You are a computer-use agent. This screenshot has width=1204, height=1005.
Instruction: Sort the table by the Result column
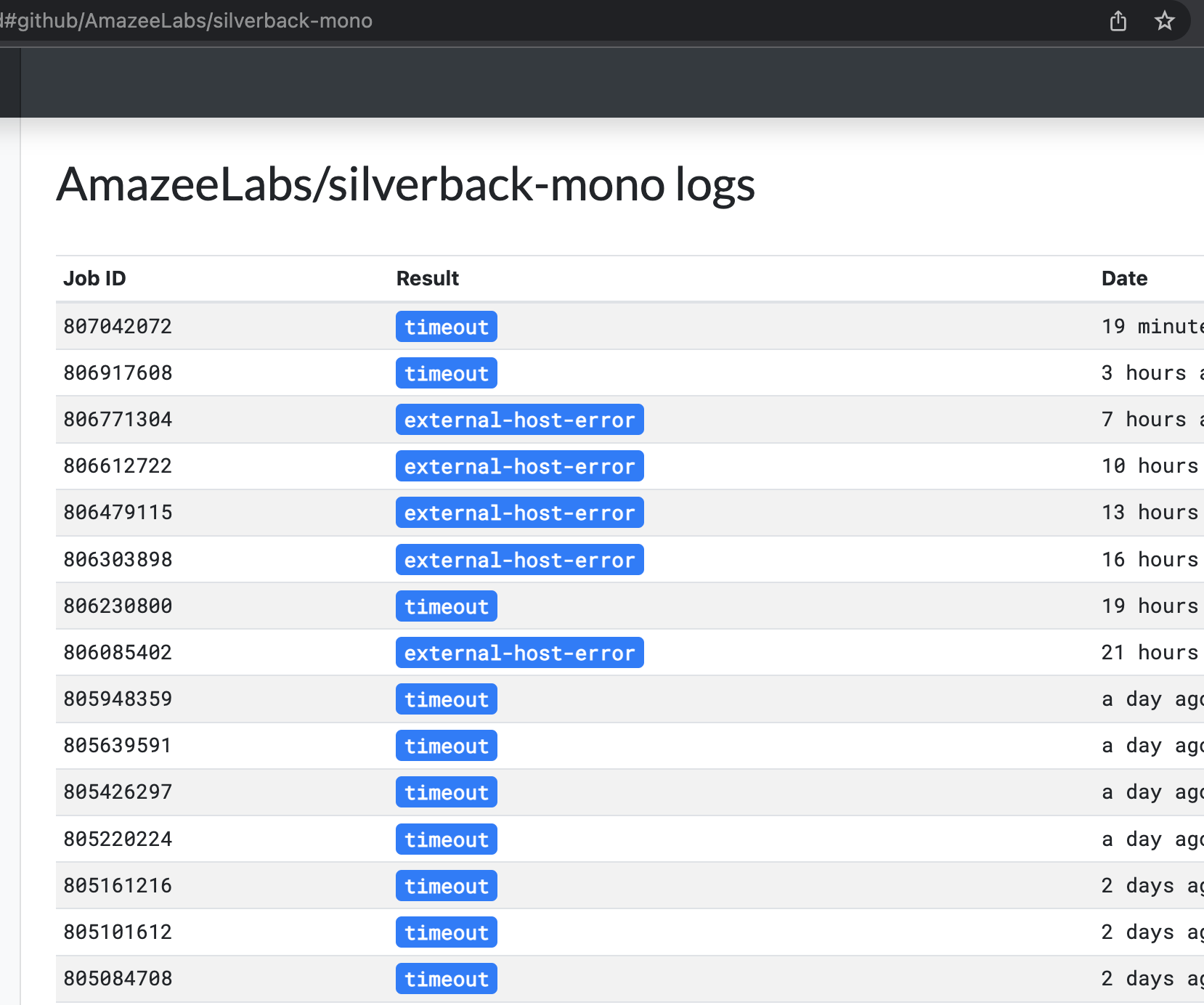(427, 278)
